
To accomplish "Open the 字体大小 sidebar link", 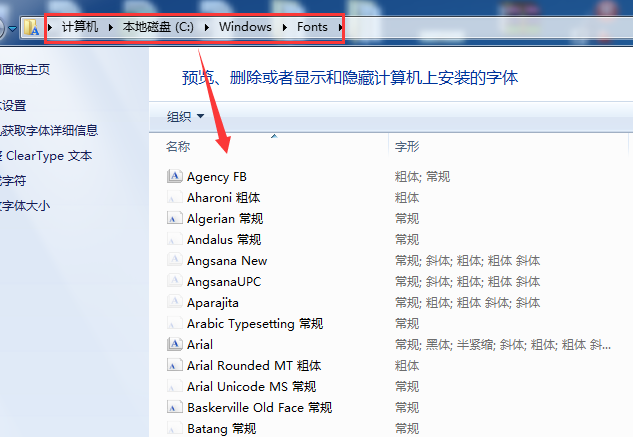I will [x=25, y=206].
